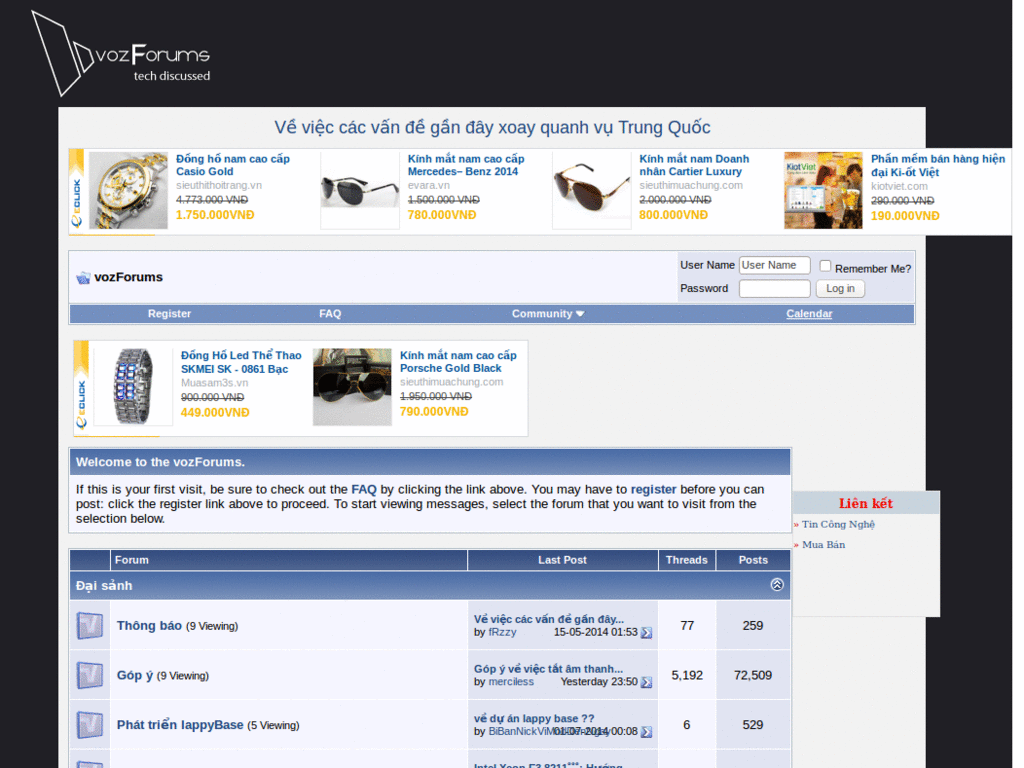
Task: Open the Mua Bán link
Action: [x=824, y=544]
